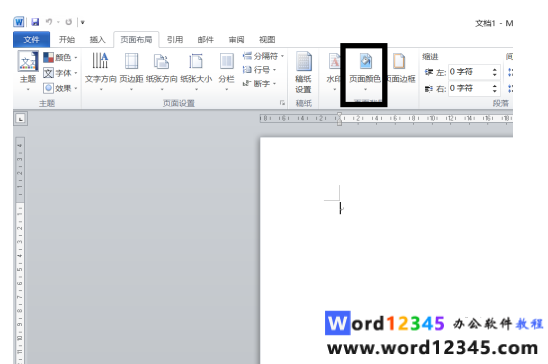Click the 文字方向 text direction icon

click(x=100, y=61)
